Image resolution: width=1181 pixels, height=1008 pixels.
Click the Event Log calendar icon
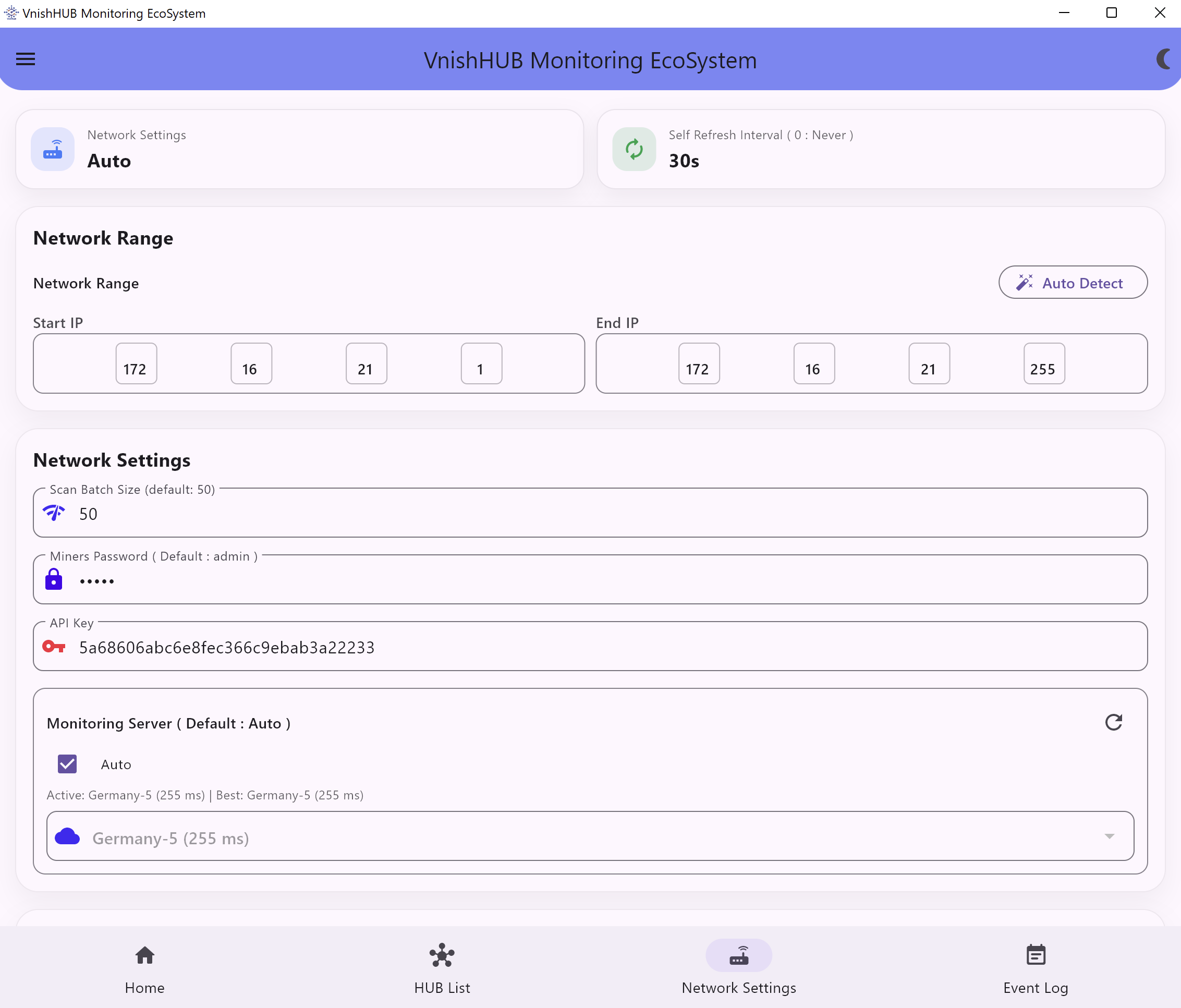pos(1036,955)
